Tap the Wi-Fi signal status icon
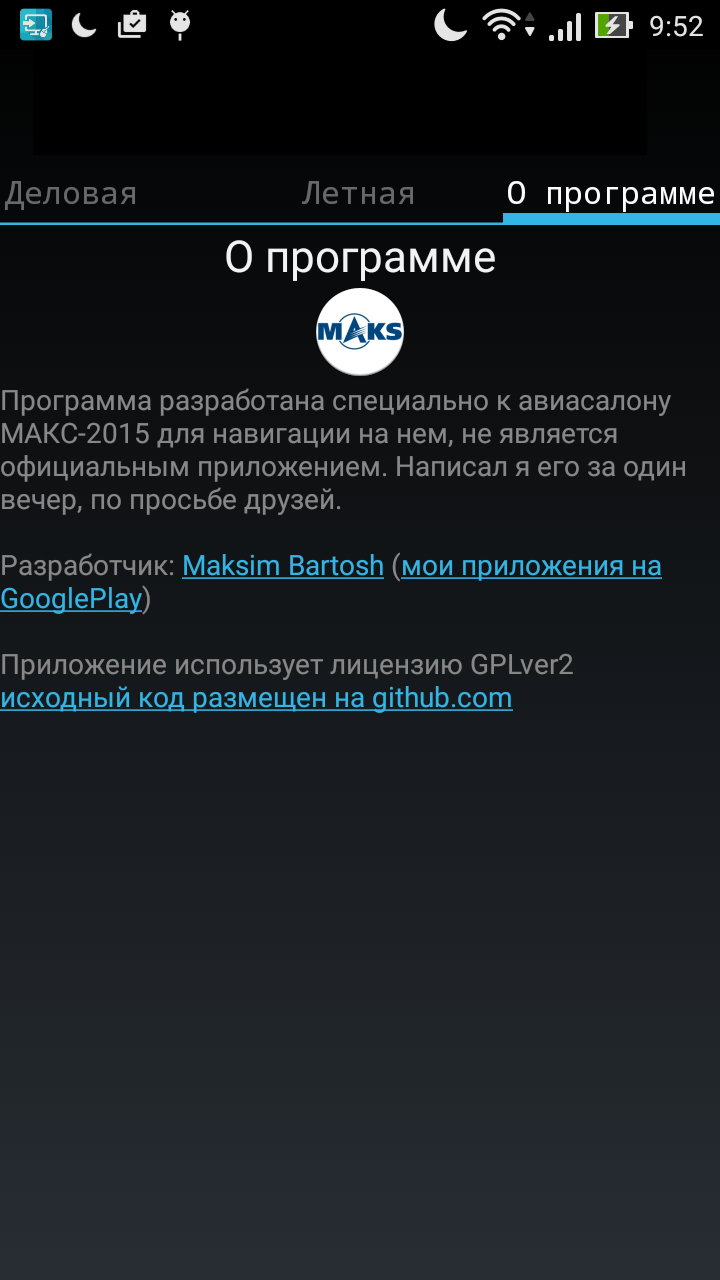Screen dimensions: 720x1280 (x=508, y=25)
